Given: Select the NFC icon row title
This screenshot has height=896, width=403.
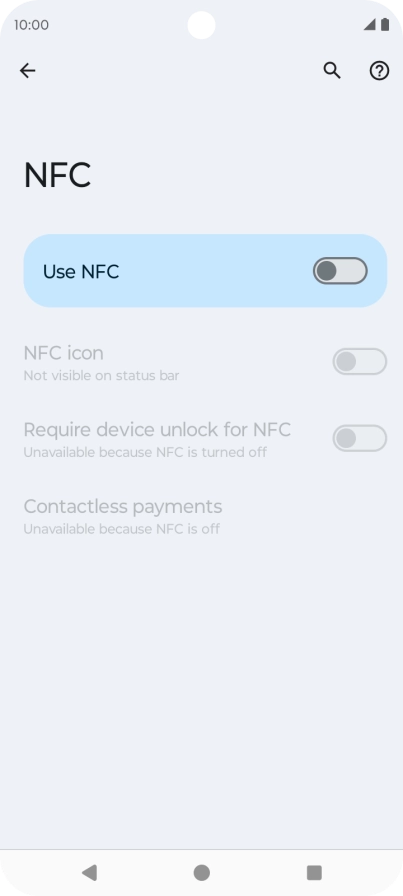Looking at the screenshot, I should pos(63,353).
